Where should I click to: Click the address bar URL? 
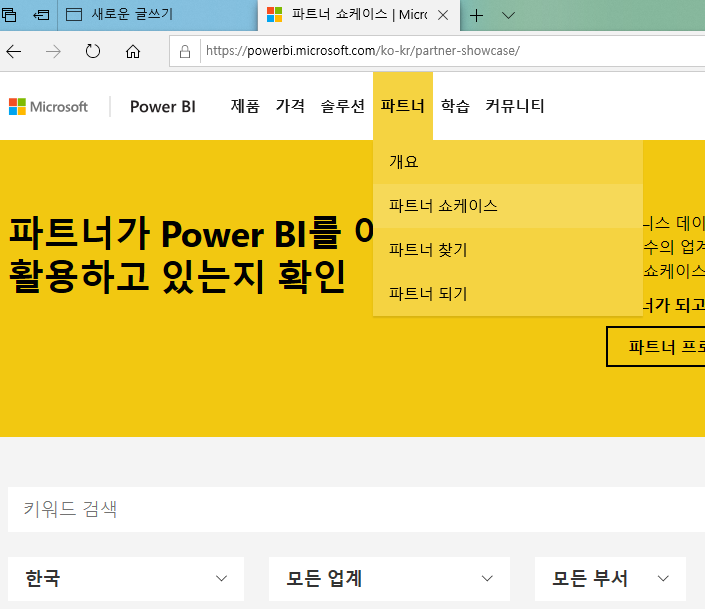tap(362, 51)
